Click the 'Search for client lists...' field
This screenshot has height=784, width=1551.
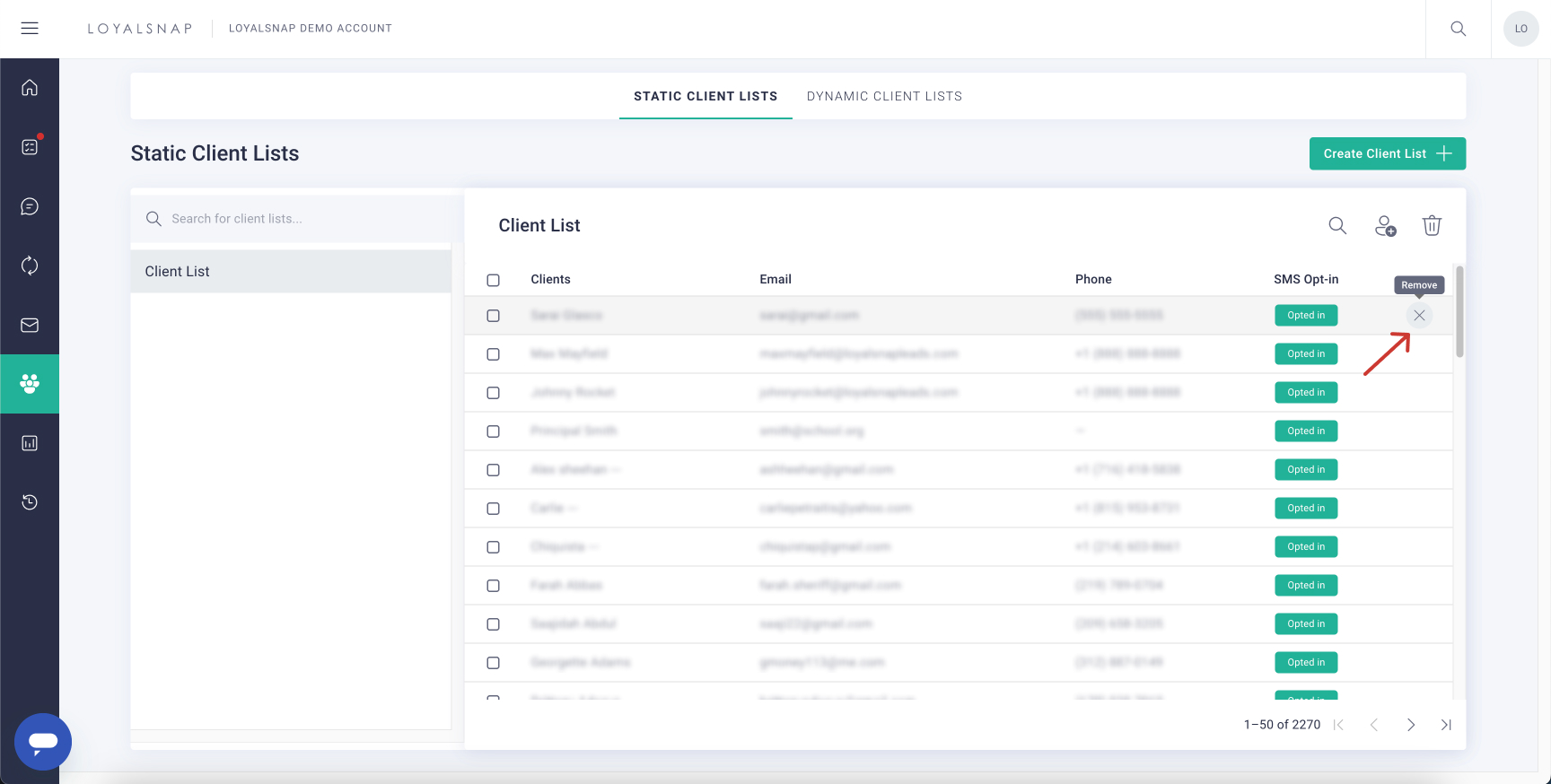pos(296,219)
